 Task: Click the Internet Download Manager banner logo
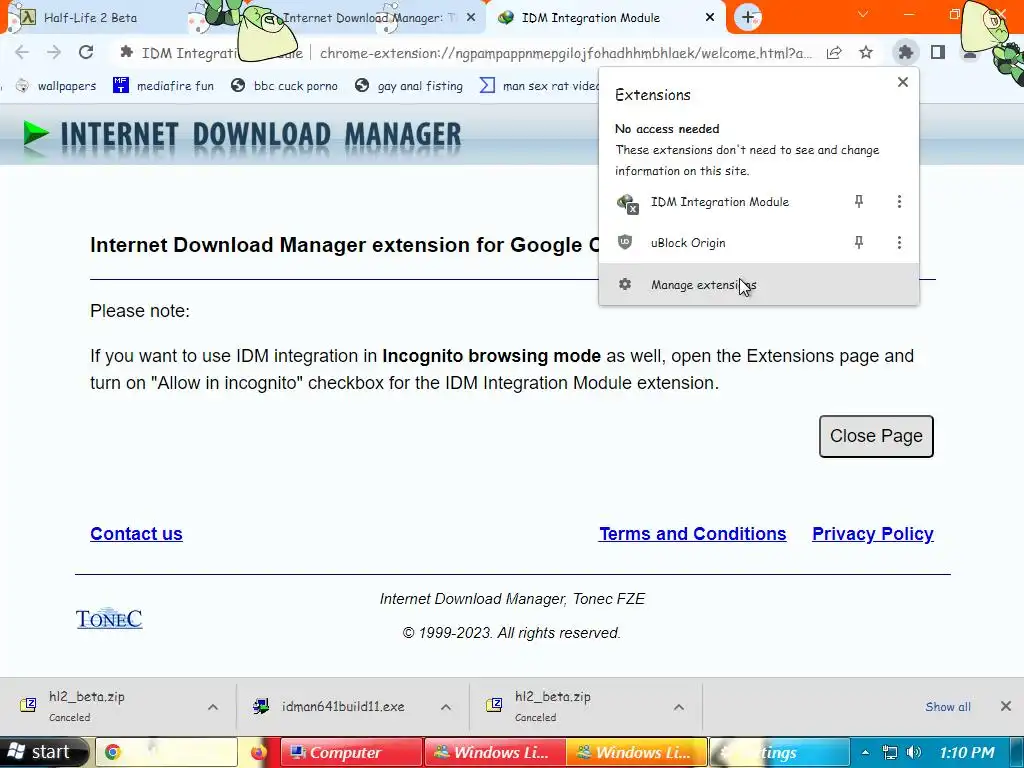[242, 135]
